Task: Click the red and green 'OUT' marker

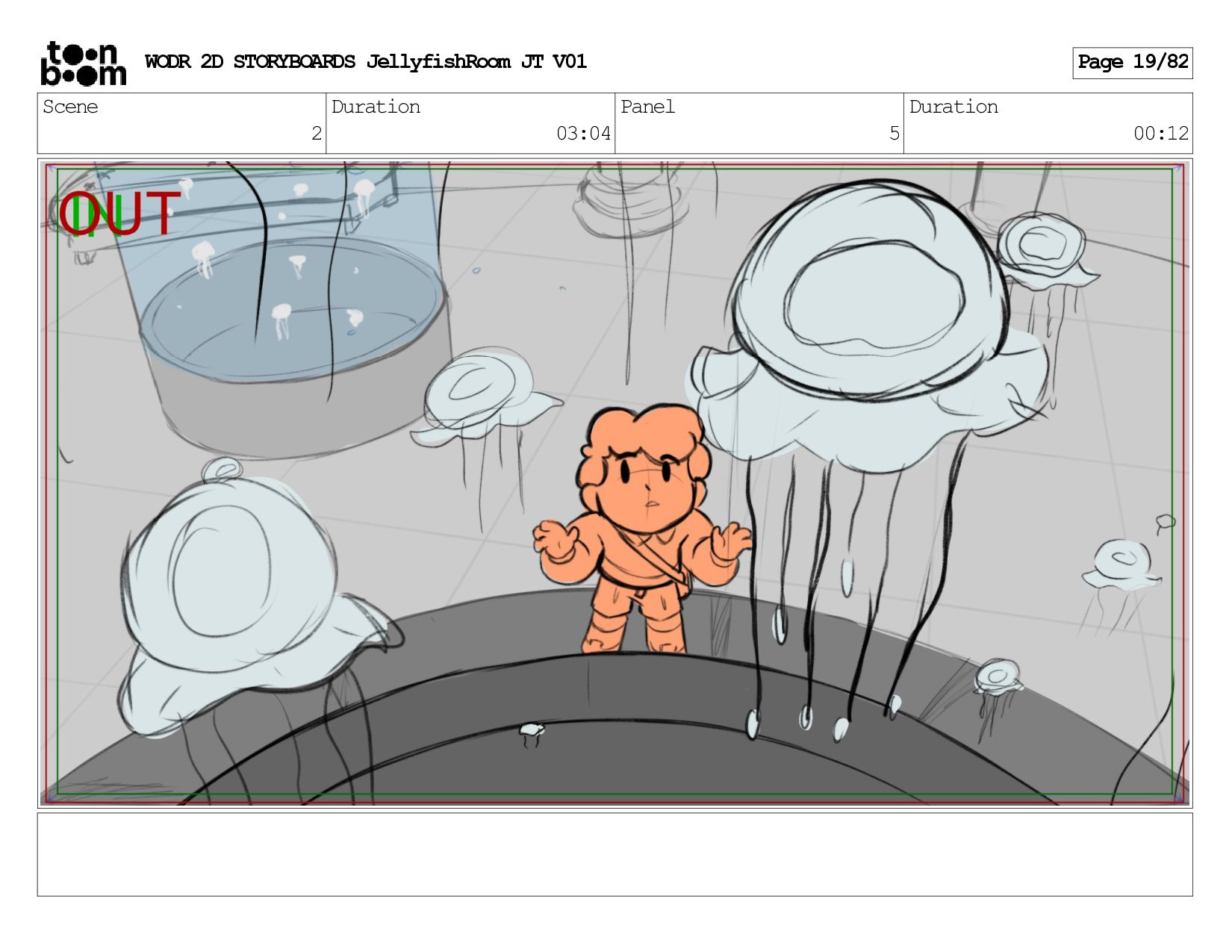Action: coord(119,214)
